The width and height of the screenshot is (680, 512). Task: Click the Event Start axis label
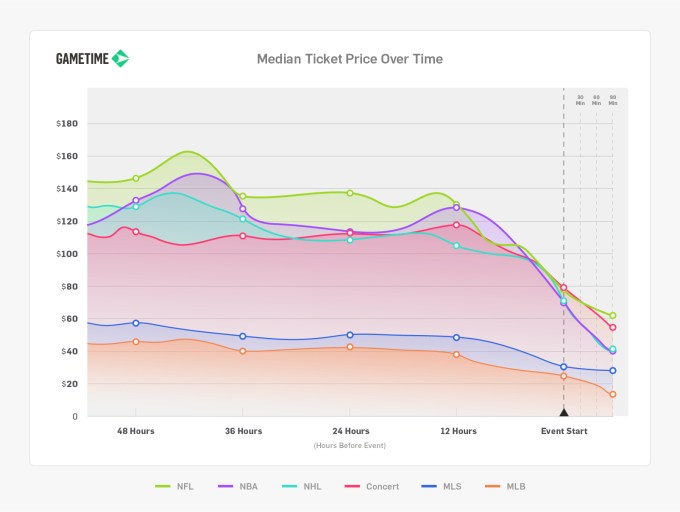(x=564, y=431)
